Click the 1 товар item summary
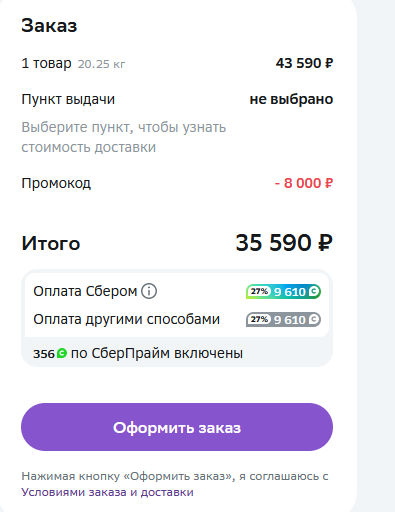 pyautogui.click(x=46, y=63)
